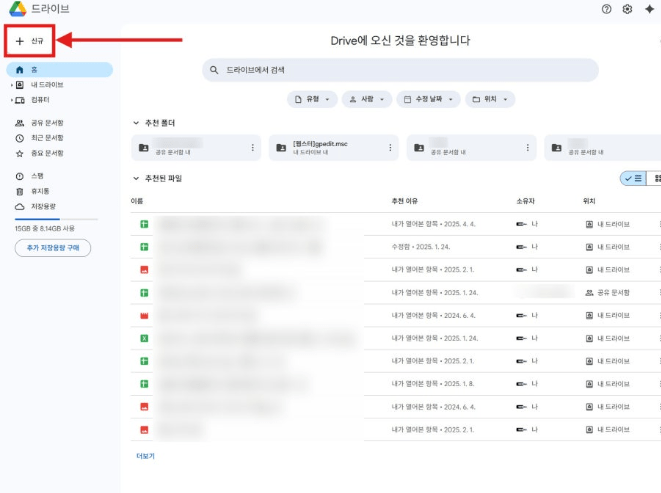Click the 더보기 link
This screenshot has height=493, width=661.
[145, 456]
